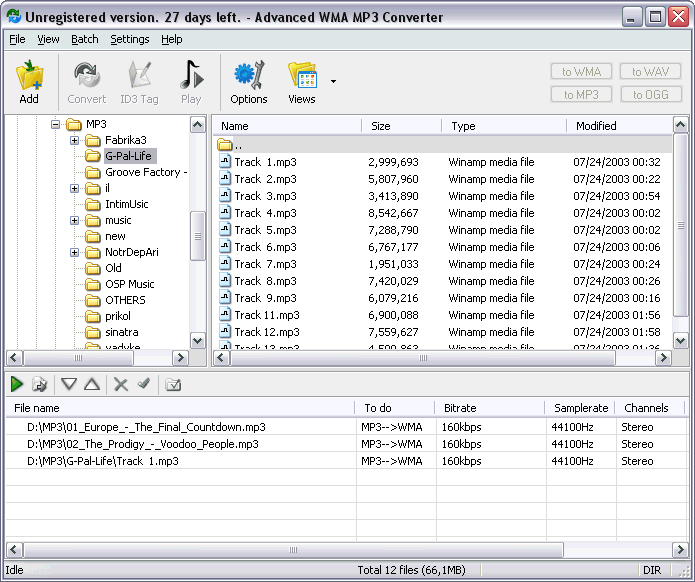Open the File menu

[17, 39]
